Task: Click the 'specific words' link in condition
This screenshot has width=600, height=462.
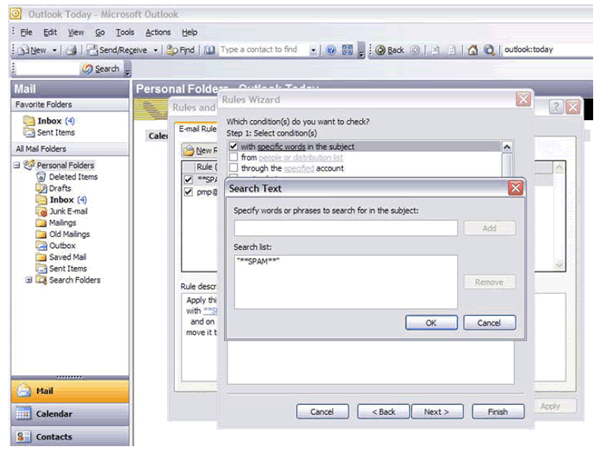Action: (281, 147)
